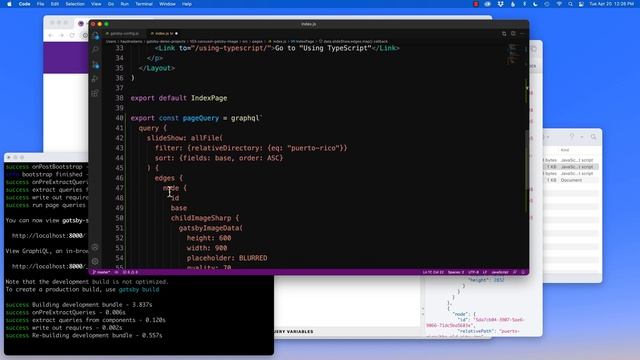Click the notifications bell in the status bar
Screen dimensions: 640x360
(x=523, y=272)
